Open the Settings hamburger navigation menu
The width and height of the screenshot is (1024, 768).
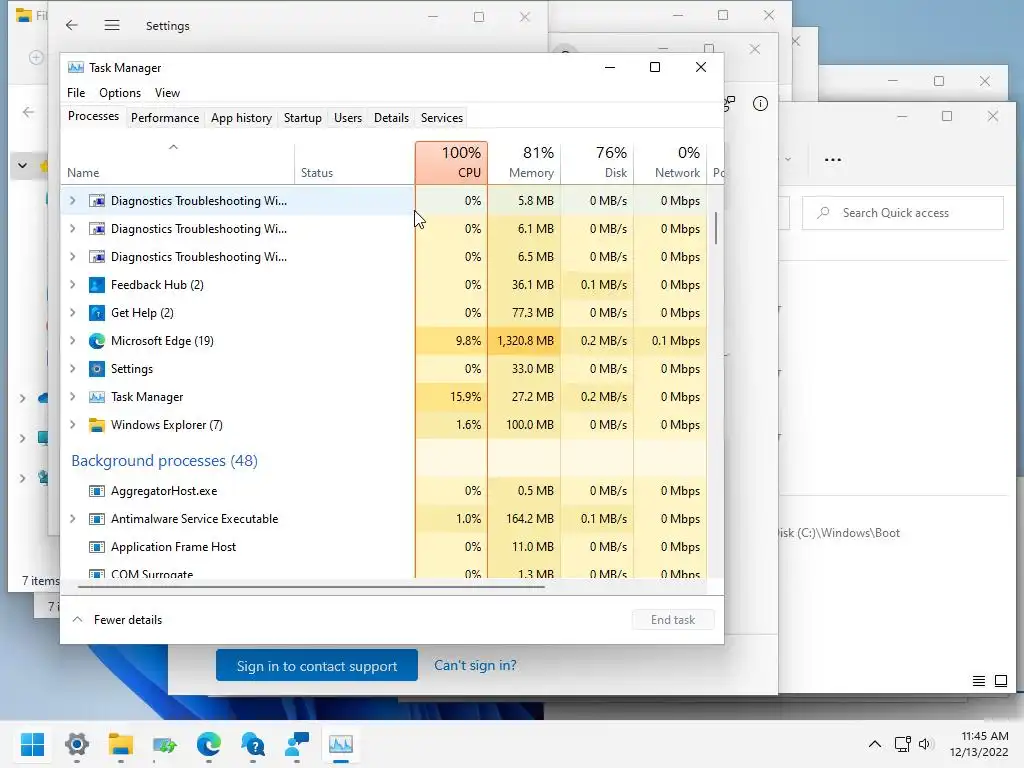coord(112,25)
